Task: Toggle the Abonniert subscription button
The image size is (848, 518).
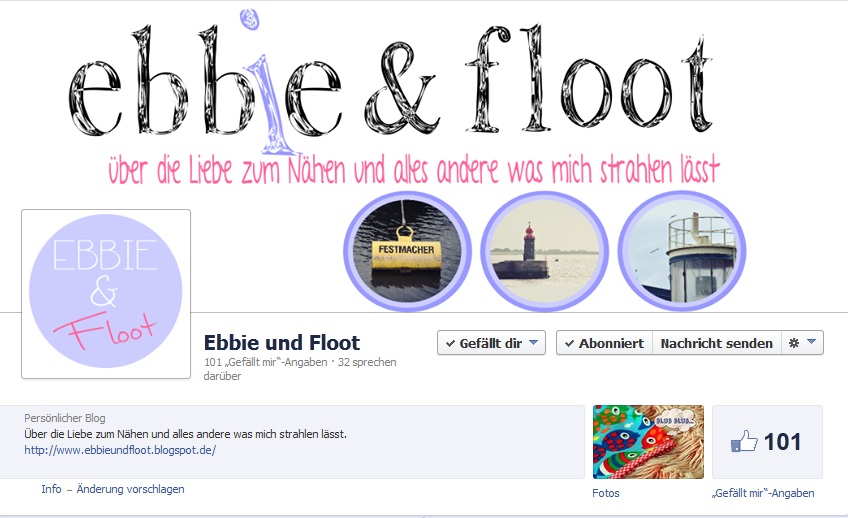Action: point(605,343)
